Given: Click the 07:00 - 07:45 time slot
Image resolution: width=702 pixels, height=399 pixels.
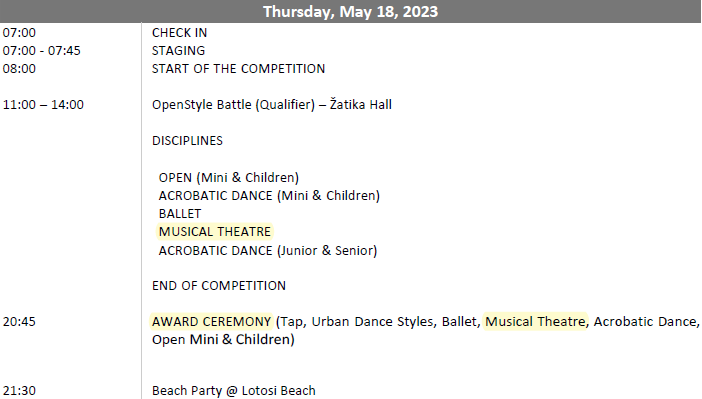Looking at the screenshot, I should click(42, 51).
